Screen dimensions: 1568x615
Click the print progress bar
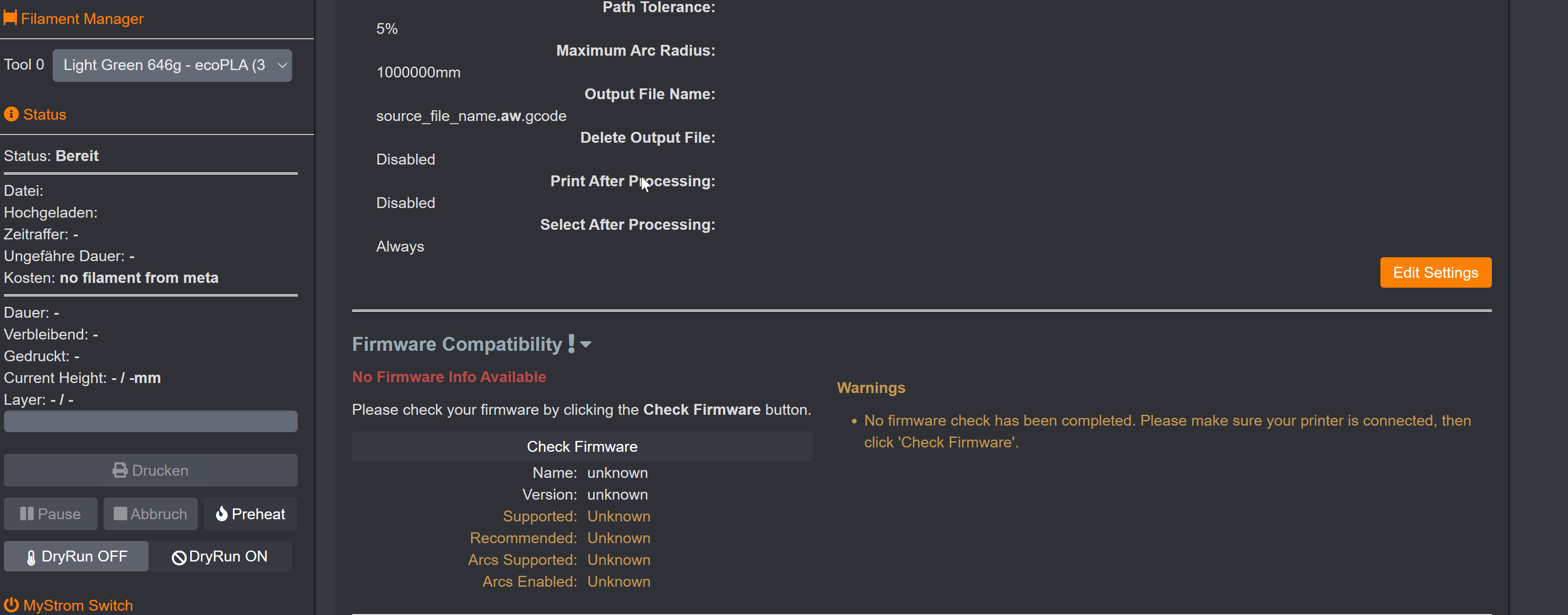click(150, 421)
